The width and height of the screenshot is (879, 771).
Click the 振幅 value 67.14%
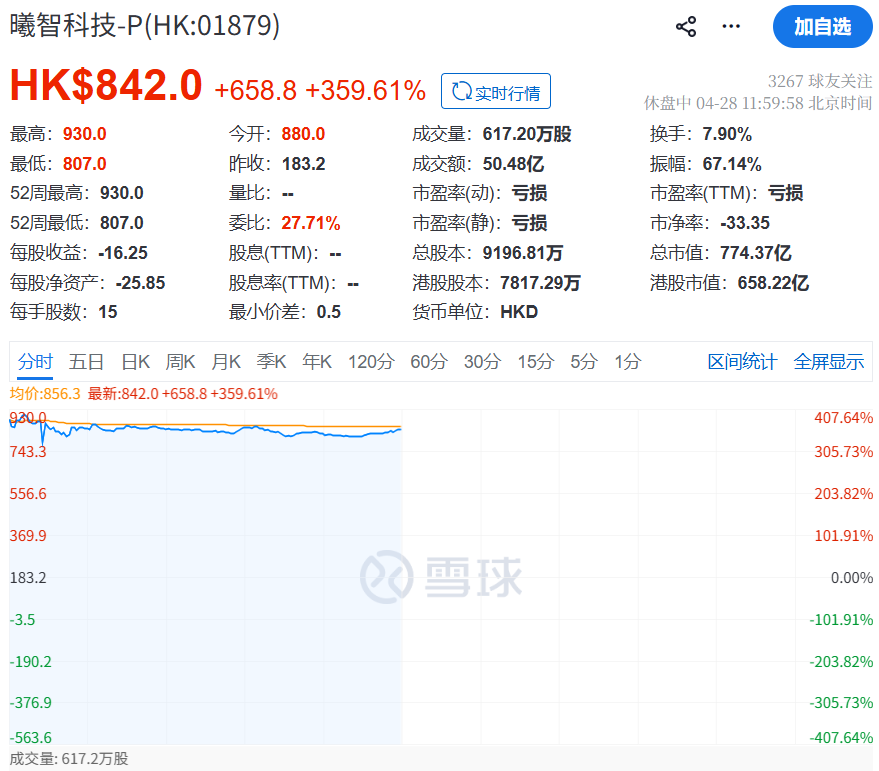[x=732, y=164]
